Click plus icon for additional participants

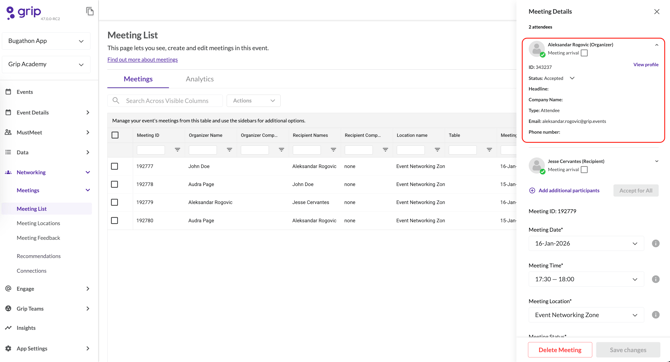532,191
